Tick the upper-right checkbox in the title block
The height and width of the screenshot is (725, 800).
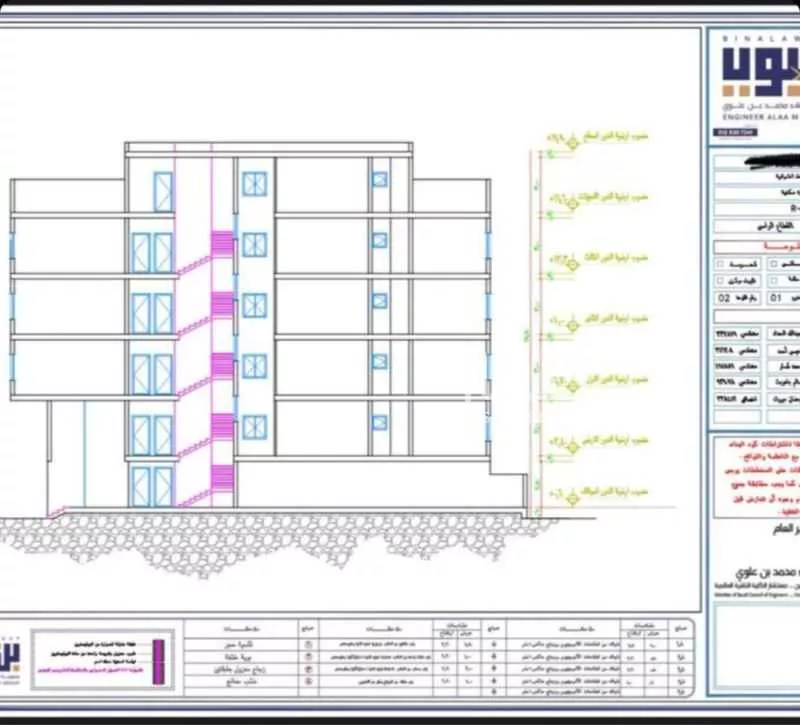(x=774, y=263)
